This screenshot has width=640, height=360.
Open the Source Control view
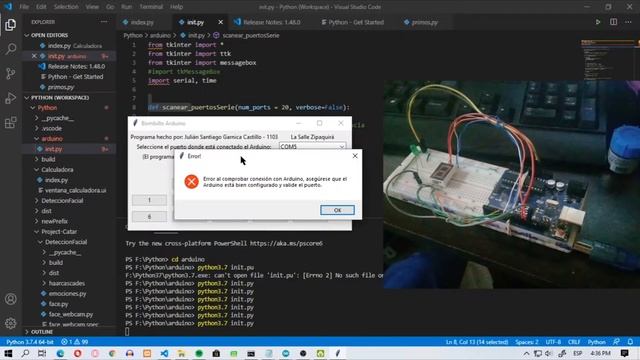click(11, 73)
